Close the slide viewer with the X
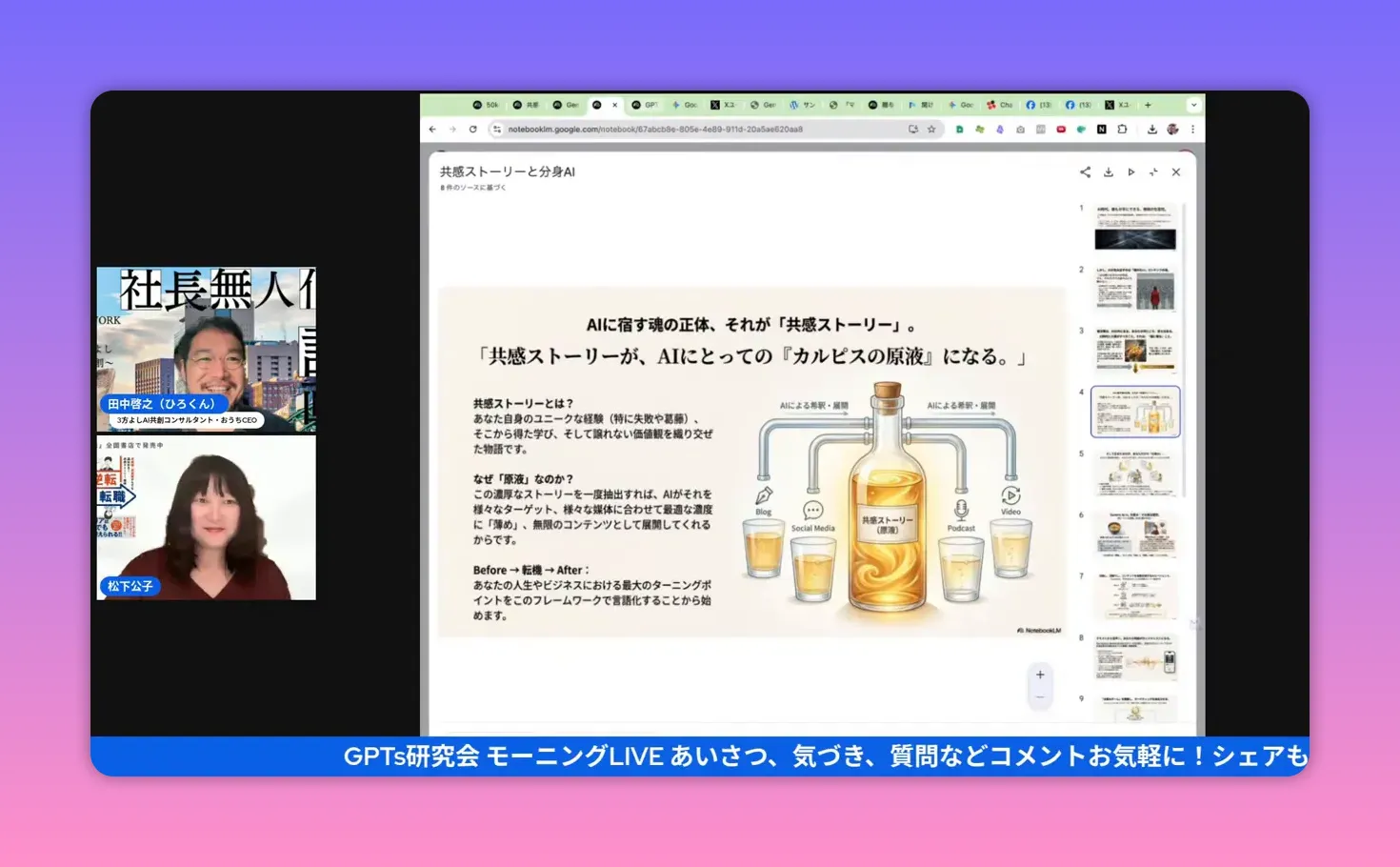The width and height of the screenshot is (1400, 867). (1175, 172)
